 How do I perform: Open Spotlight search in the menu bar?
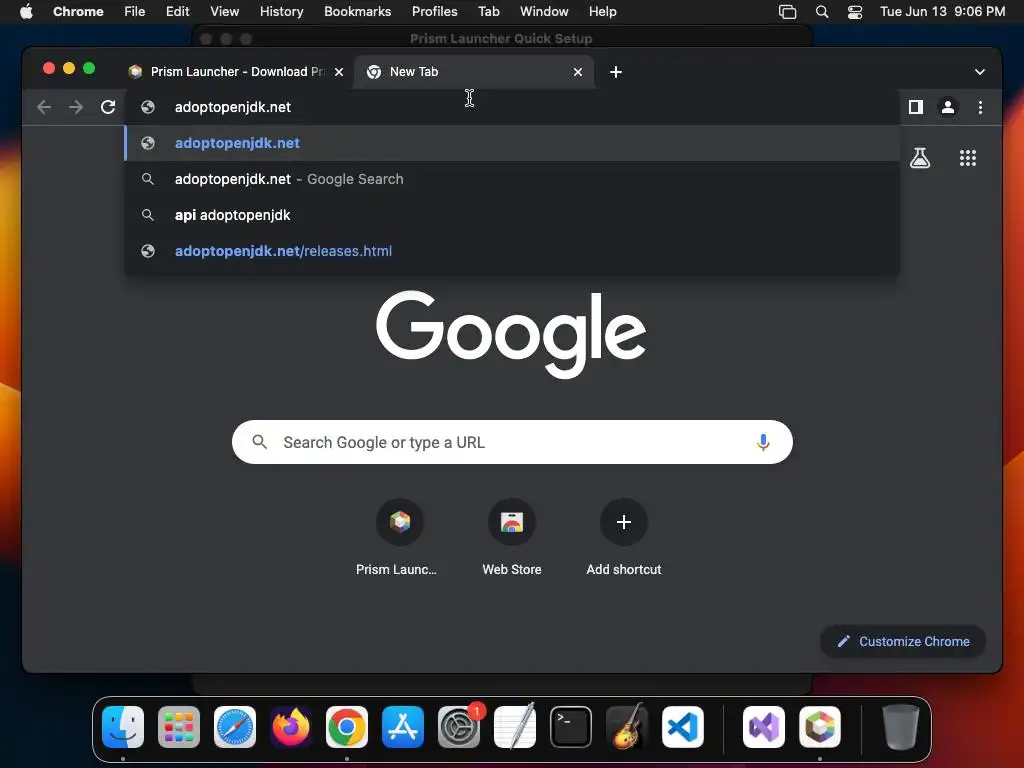(822, 12)
